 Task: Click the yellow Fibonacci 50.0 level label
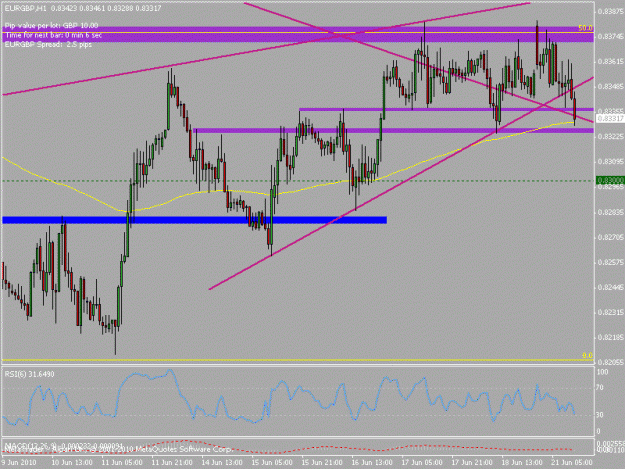coord(585,28)
